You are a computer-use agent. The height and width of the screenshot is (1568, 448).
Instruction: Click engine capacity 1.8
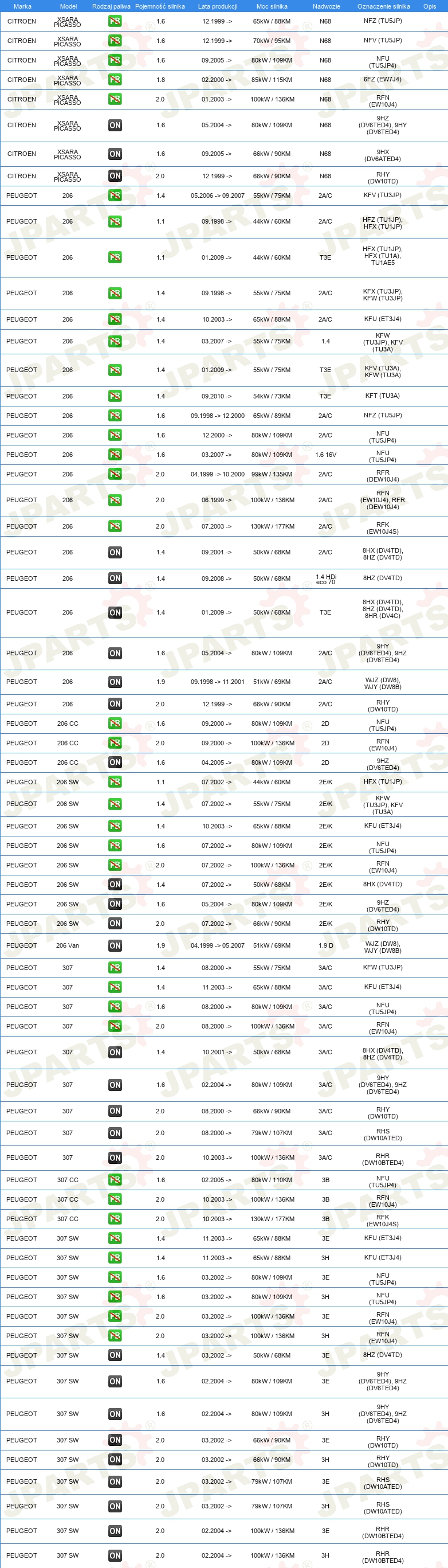tap(160, 80)
